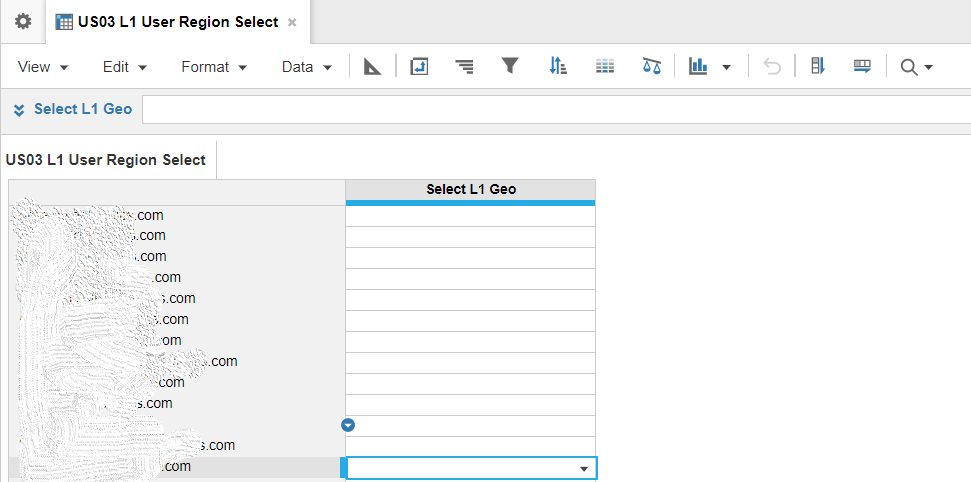Screen dimensions: 971x482
Task: Open the Data menu
Action: pyautogui.click(x=307, y=67)
